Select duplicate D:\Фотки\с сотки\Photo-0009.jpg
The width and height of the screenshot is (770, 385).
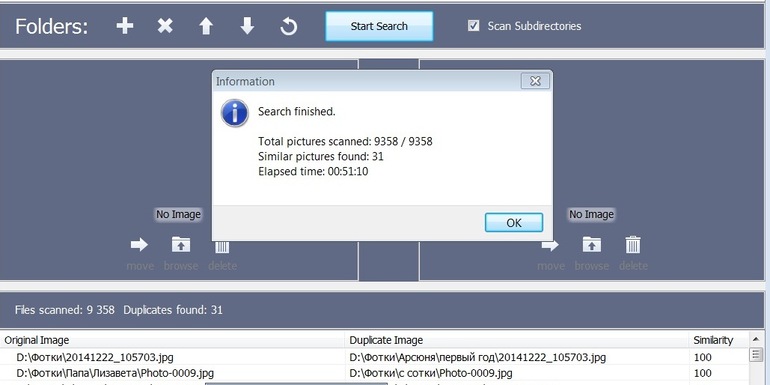[x=431, y=373]
